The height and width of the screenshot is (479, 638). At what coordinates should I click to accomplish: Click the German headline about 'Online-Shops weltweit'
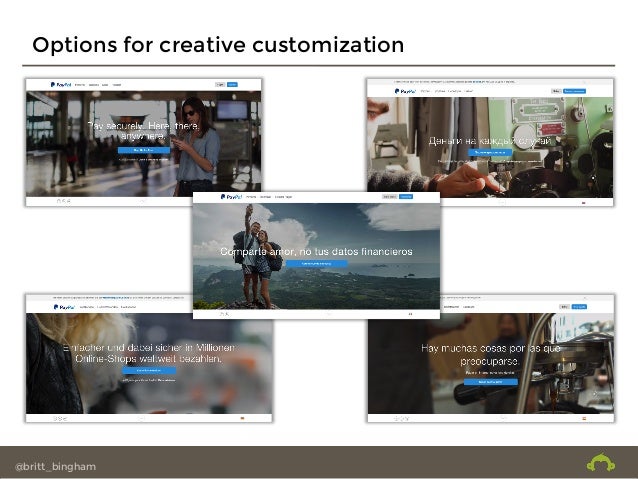pos(149,353)
